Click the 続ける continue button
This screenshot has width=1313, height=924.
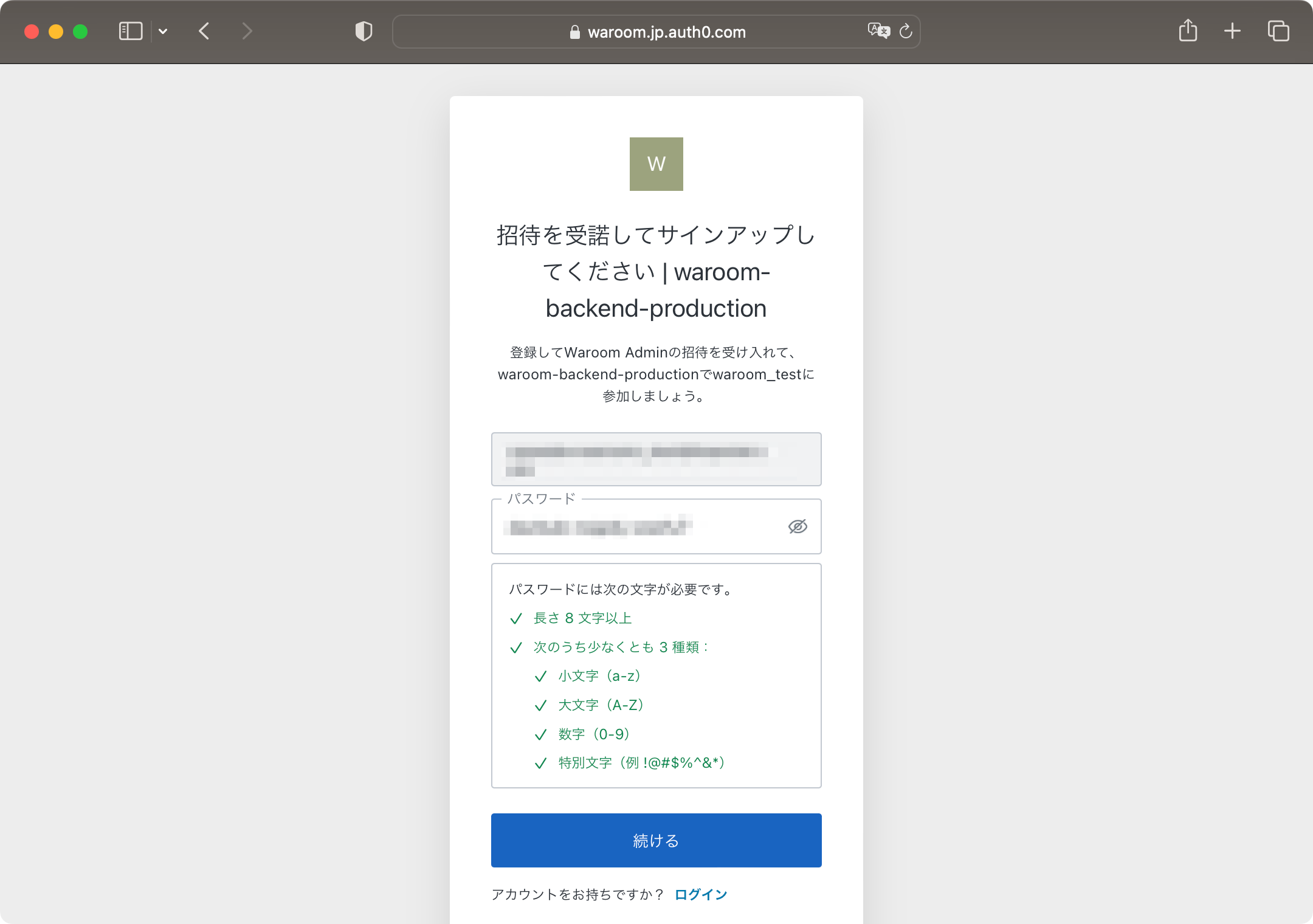pos(656,840)
